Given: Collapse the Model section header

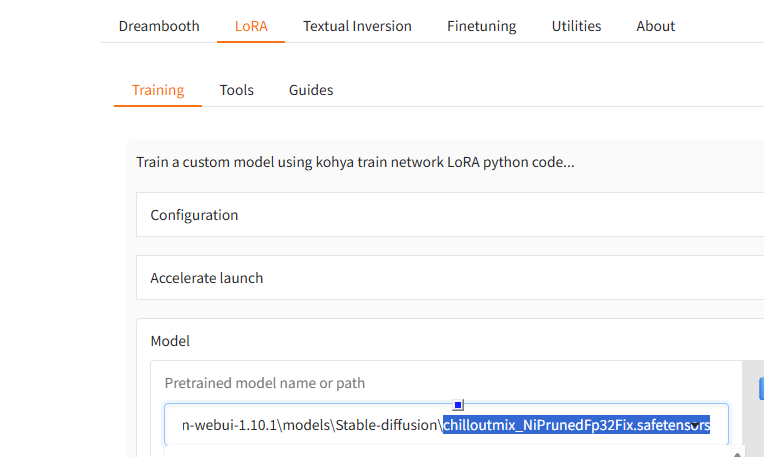Looking at the screenshot, I should (170, 341).
